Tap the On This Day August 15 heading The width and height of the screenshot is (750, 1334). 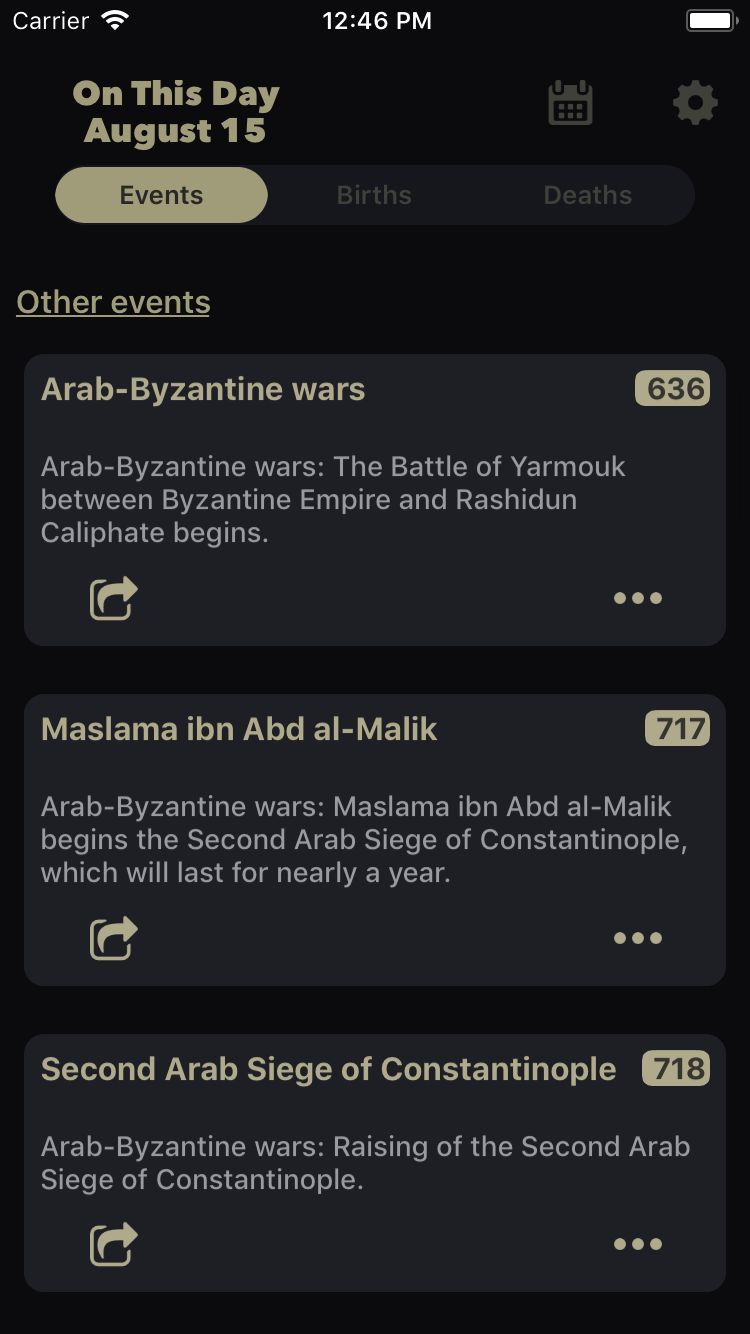(176, 112)
